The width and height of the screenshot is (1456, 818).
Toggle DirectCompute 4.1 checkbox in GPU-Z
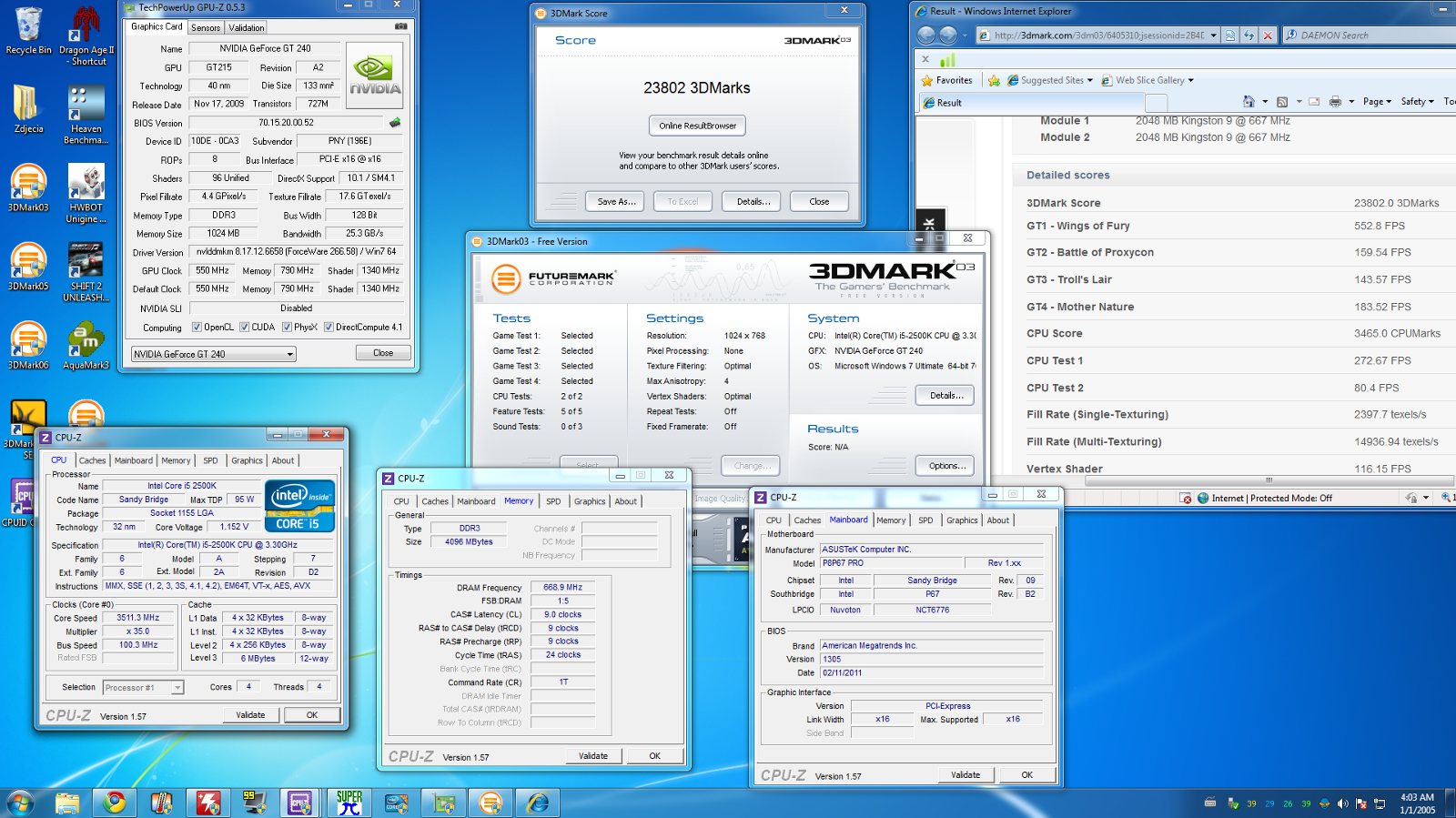coord(329,328)
